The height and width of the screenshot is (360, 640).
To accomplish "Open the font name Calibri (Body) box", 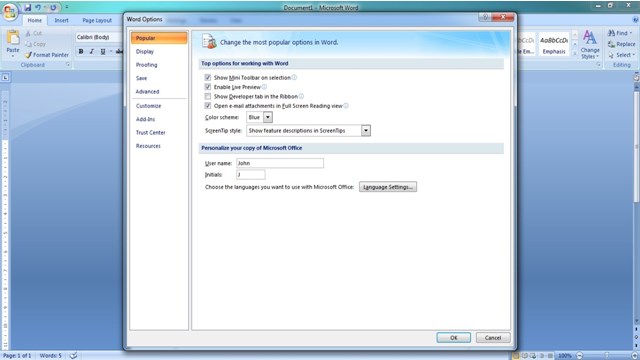I will coord(98,37).
